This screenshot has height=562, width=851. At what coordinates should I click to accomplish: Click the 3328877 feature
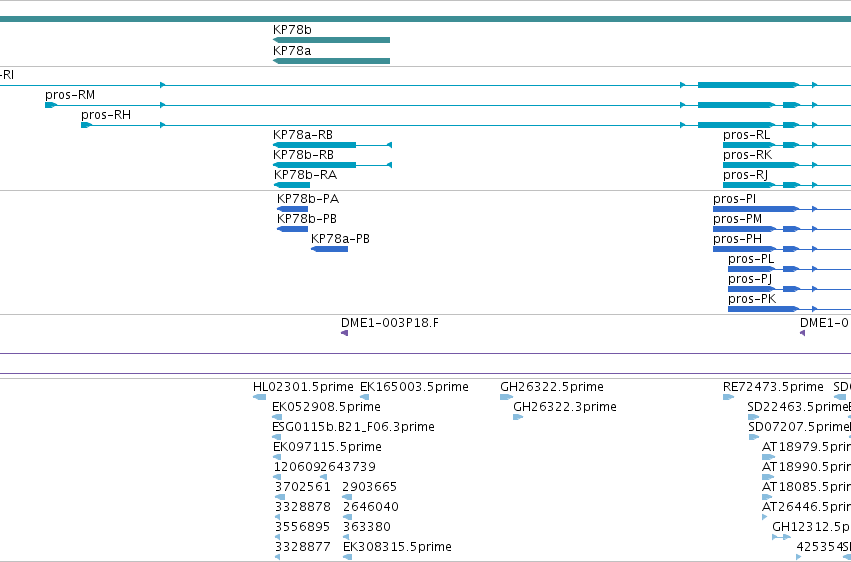[x=278, y=557]
